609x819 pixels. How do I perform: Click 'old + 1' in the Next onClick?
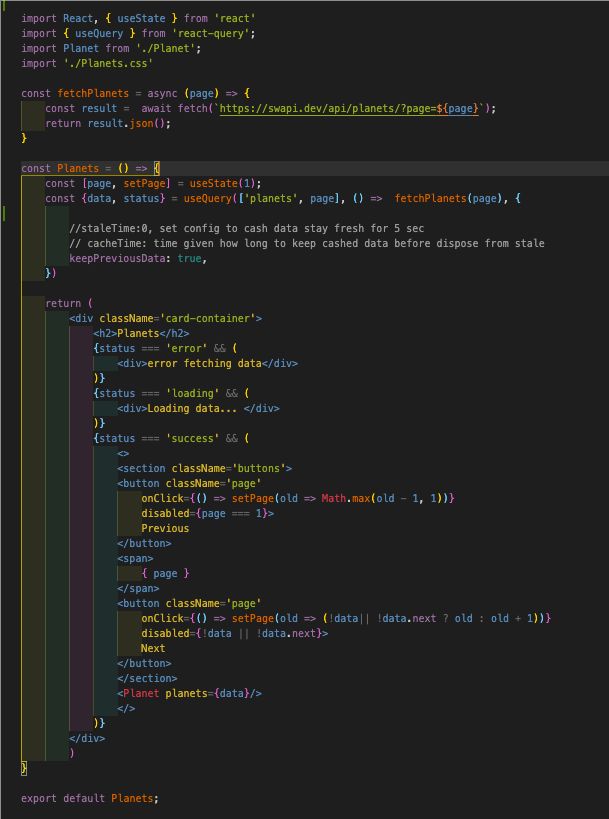(511, 618)
